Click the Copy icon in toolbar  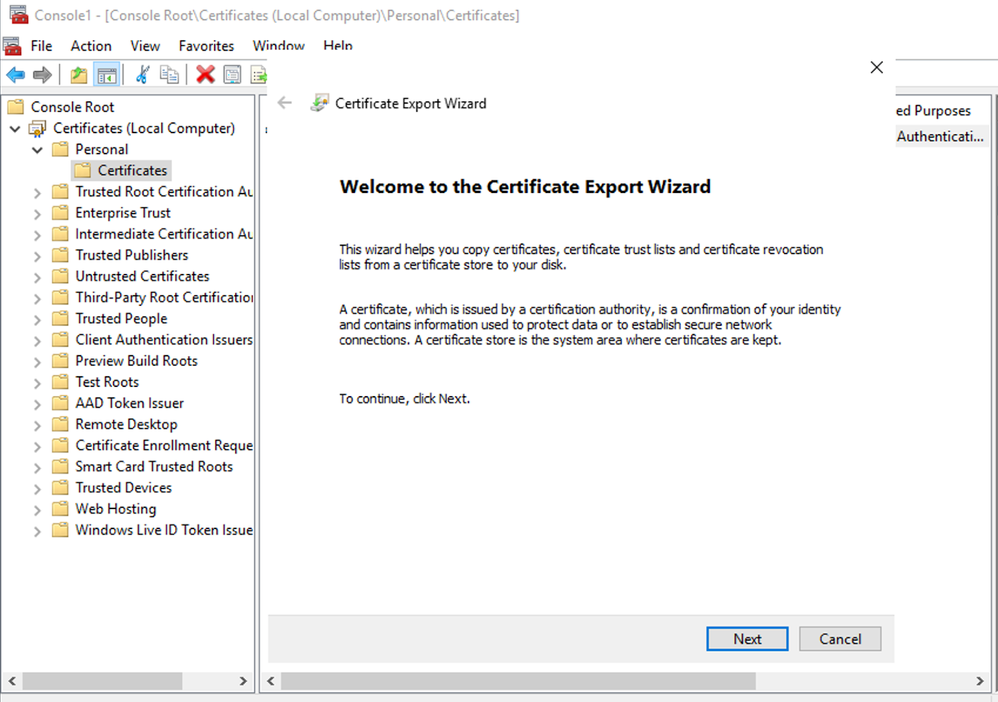[x=170, y=75]
